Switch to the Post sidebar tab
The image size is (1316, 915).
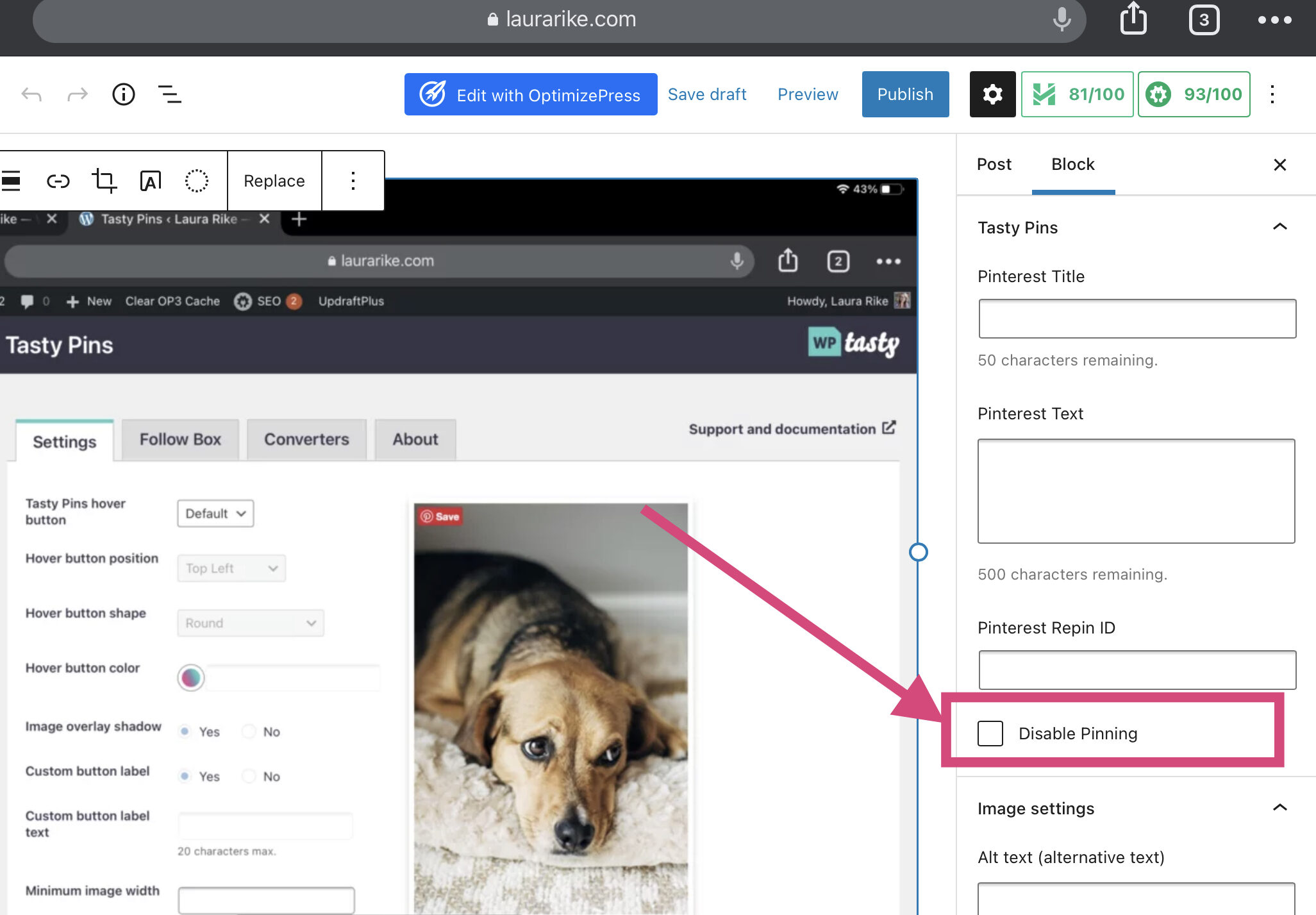994,164
